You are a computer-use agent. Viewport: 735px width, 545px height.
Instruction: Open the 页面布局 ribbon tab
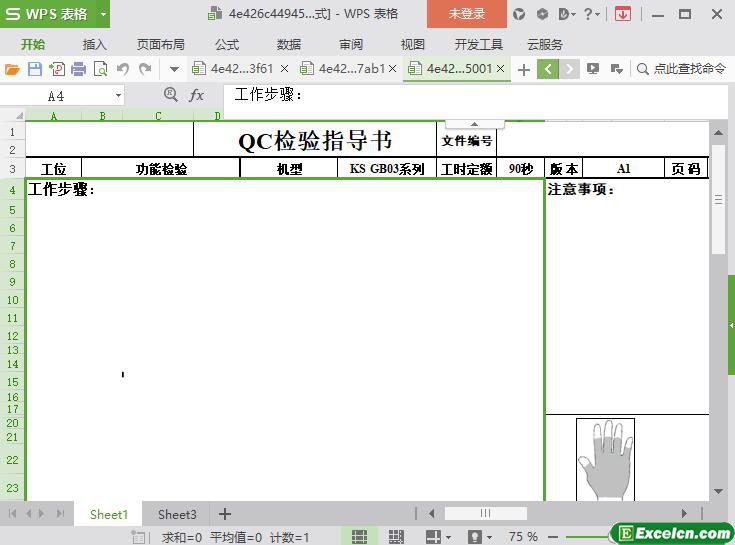click(x=161, y=45)
